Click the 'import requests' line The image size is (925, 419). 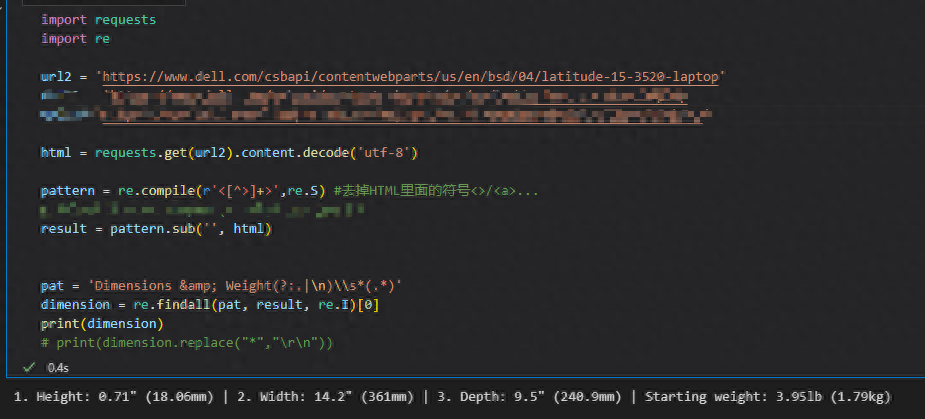click(98, 20)
